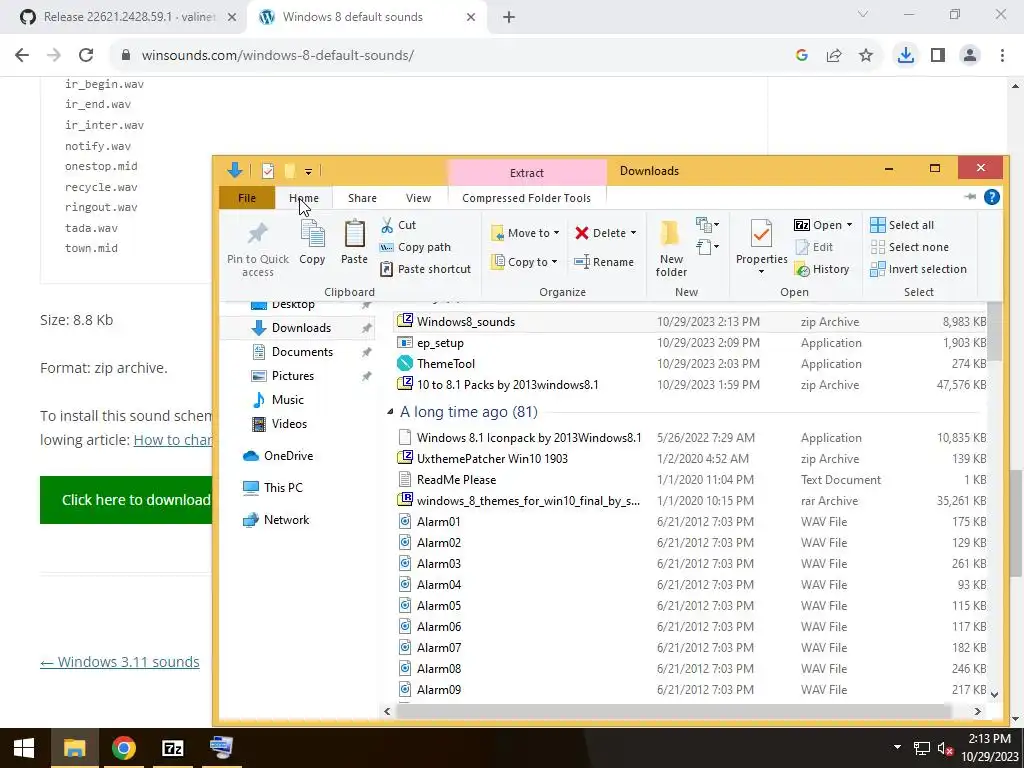1024x768 pixels.
Task: Open Chrome side panel icon
Action: [x=938, y=56]
